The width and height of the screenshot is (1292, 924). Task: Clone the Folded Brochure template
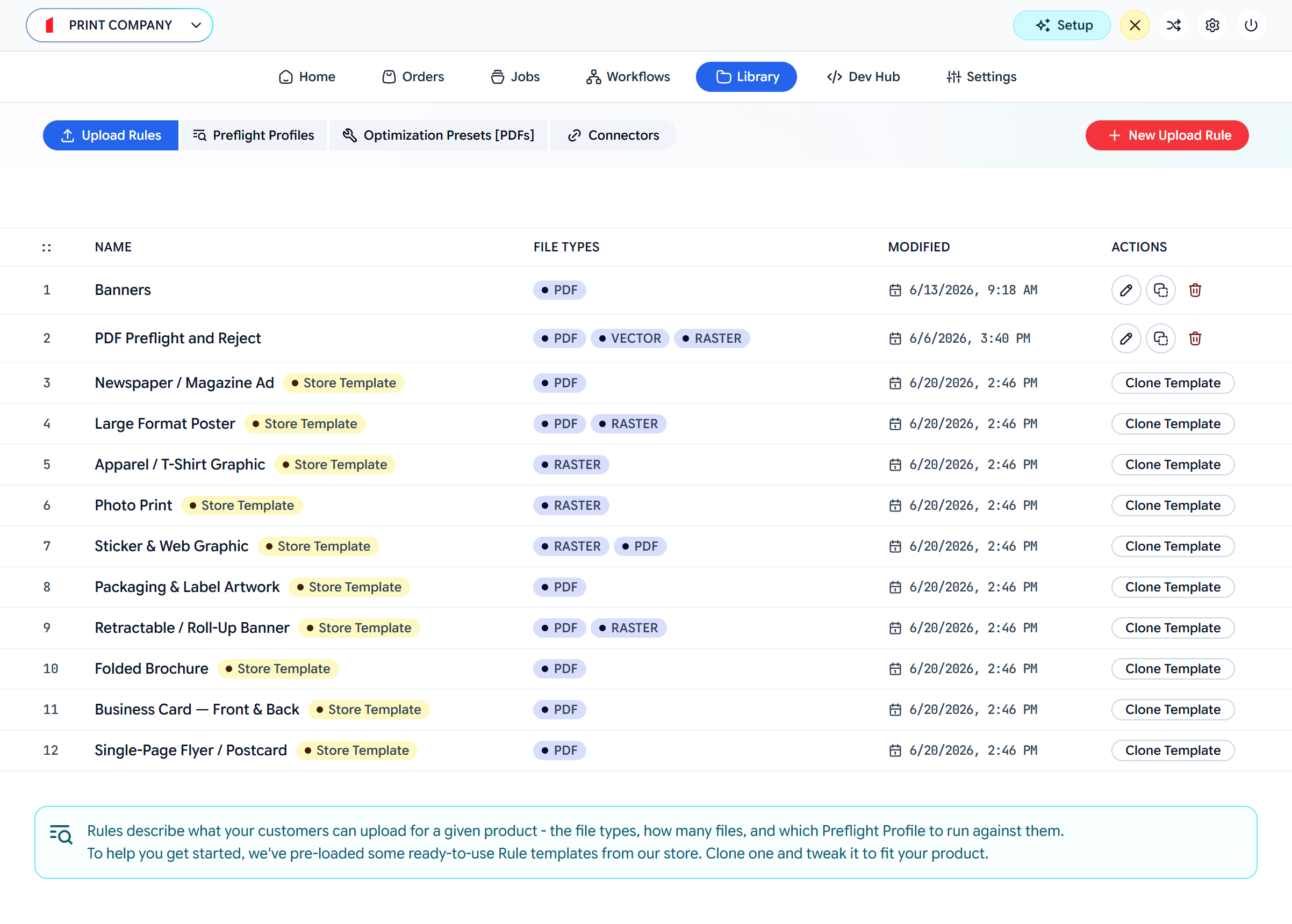1173,668
